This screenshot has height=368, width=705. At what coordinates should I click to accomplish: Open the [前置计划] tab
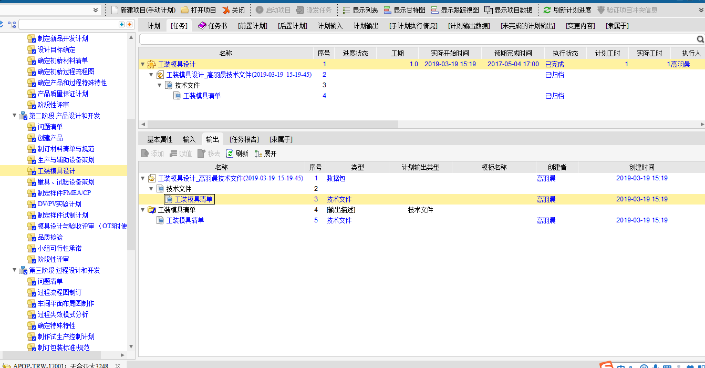pyautogui.click(x=252, y=26)
